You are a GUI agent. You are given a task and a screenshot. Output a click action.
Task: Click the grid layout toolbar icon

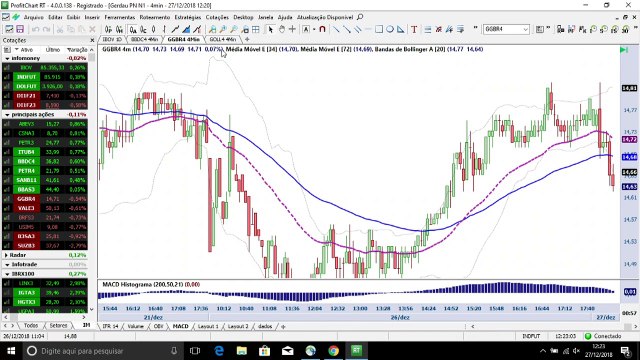coord(256,29)
